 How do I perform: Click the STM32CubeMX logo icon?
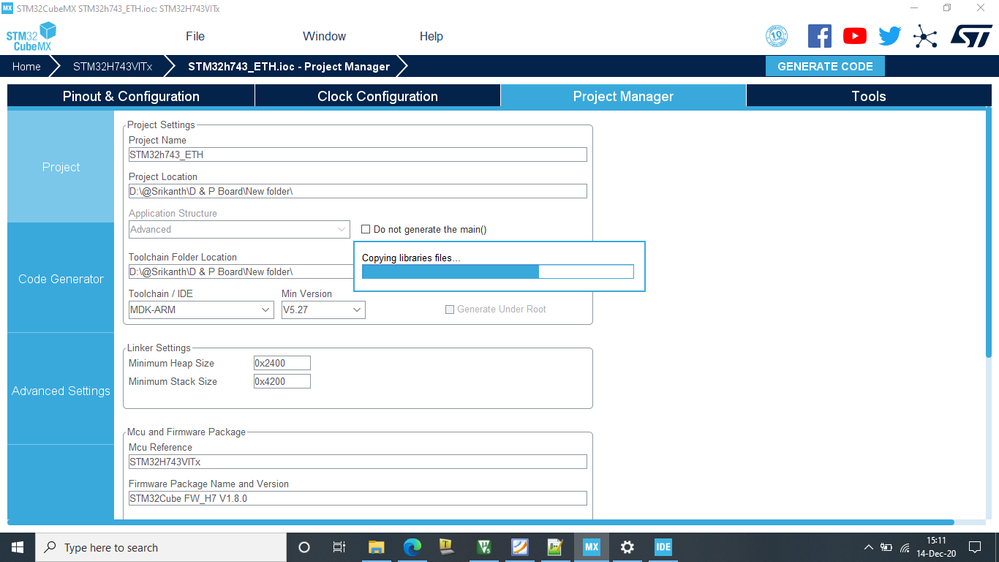(31, 36)
